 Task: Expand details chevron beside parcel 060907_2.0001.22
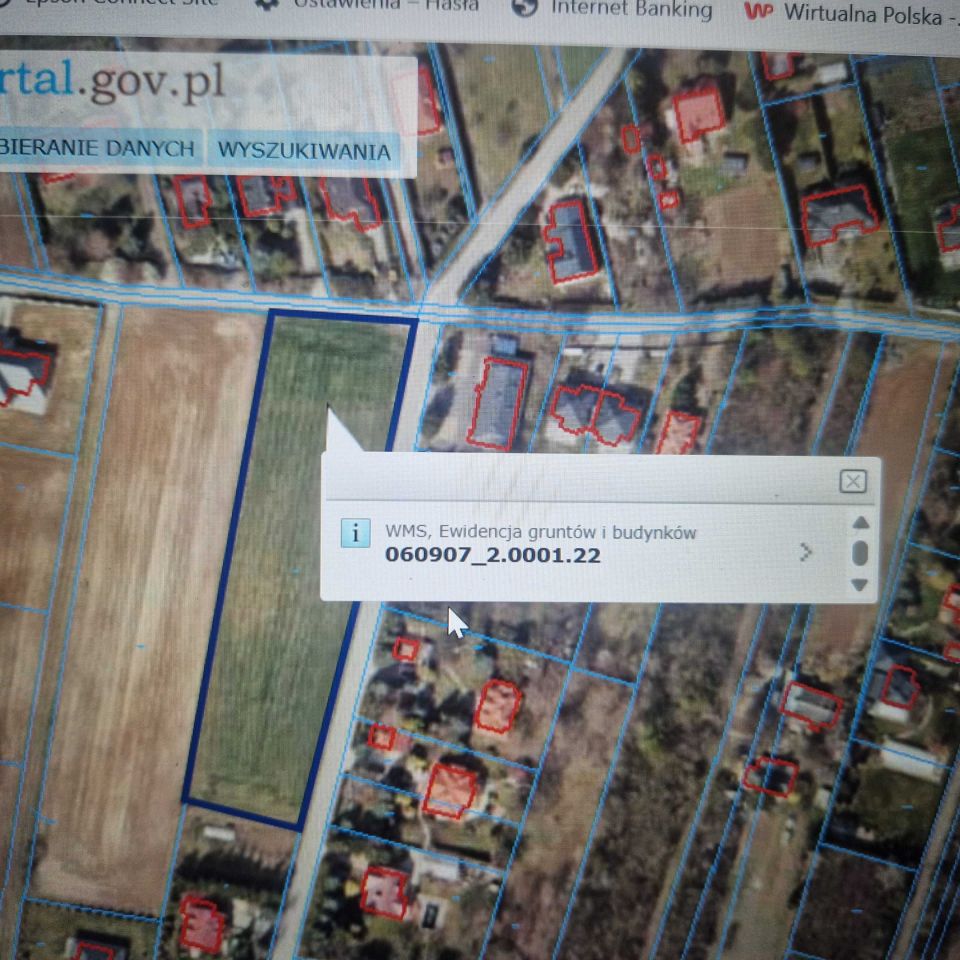pos(806,552)
